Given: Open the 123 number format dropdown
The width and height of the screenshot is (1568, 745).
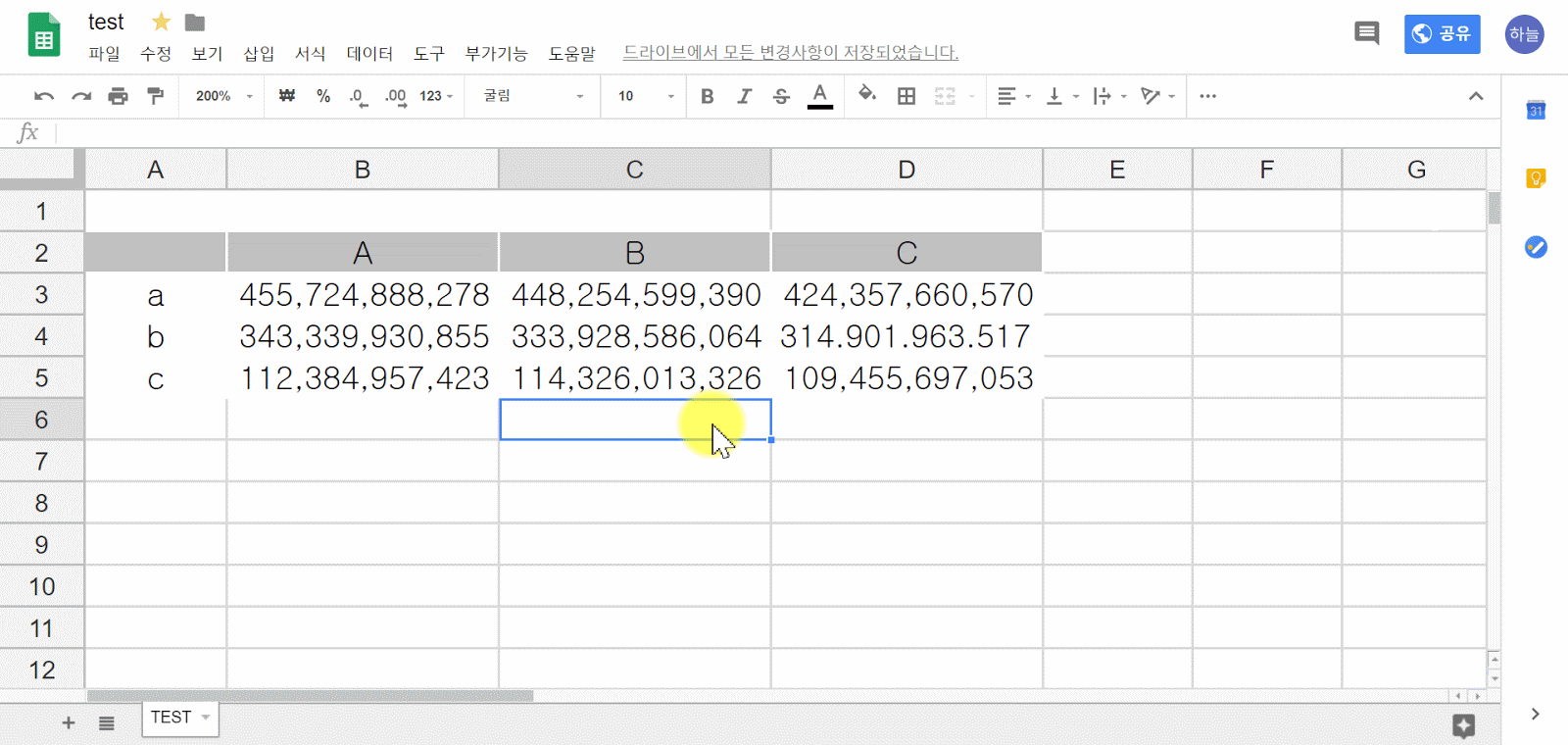Looking at the screenshot, I should [436, 96].
